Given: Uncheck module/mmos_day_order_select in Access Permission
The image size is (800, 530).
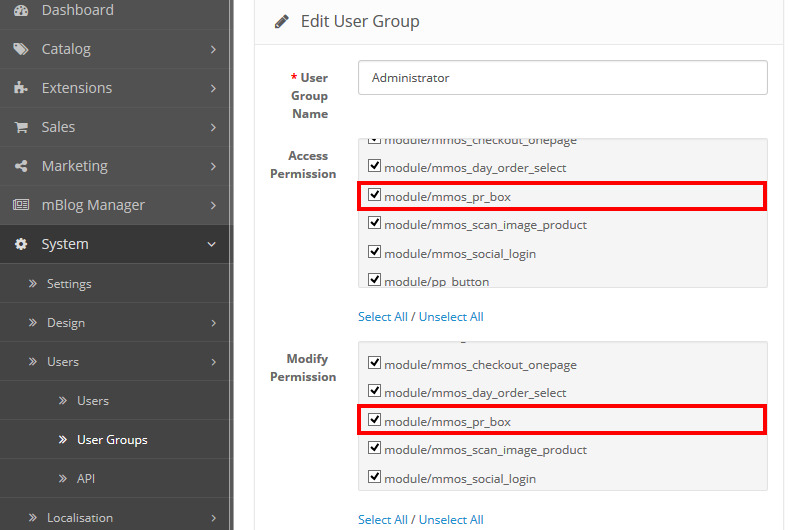Looking at the screenshot, I should click(375, 167).
